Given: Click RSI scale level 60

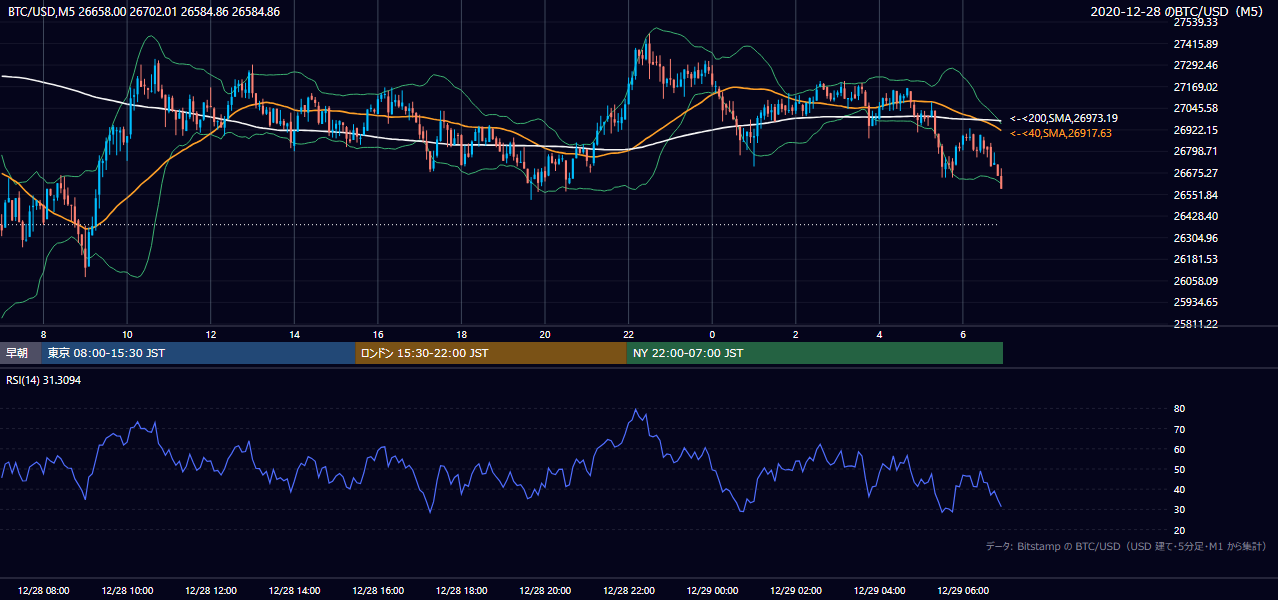Looking at the screenshot, I should pos(1179,449).
